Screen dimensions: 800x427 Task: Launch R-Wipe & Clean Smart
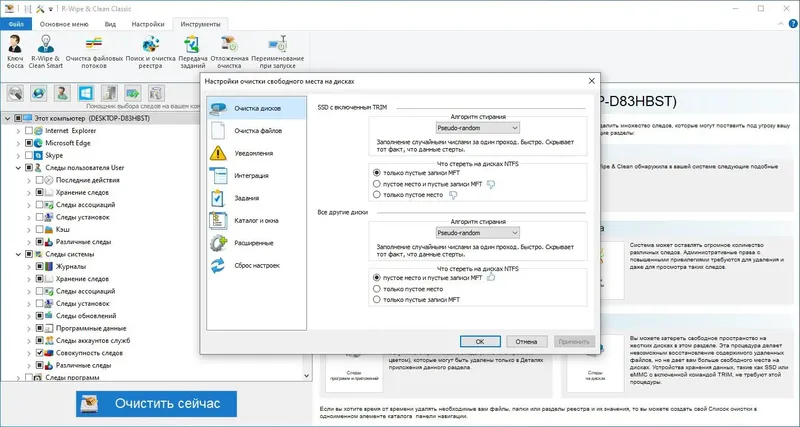(x=46, y=52)
